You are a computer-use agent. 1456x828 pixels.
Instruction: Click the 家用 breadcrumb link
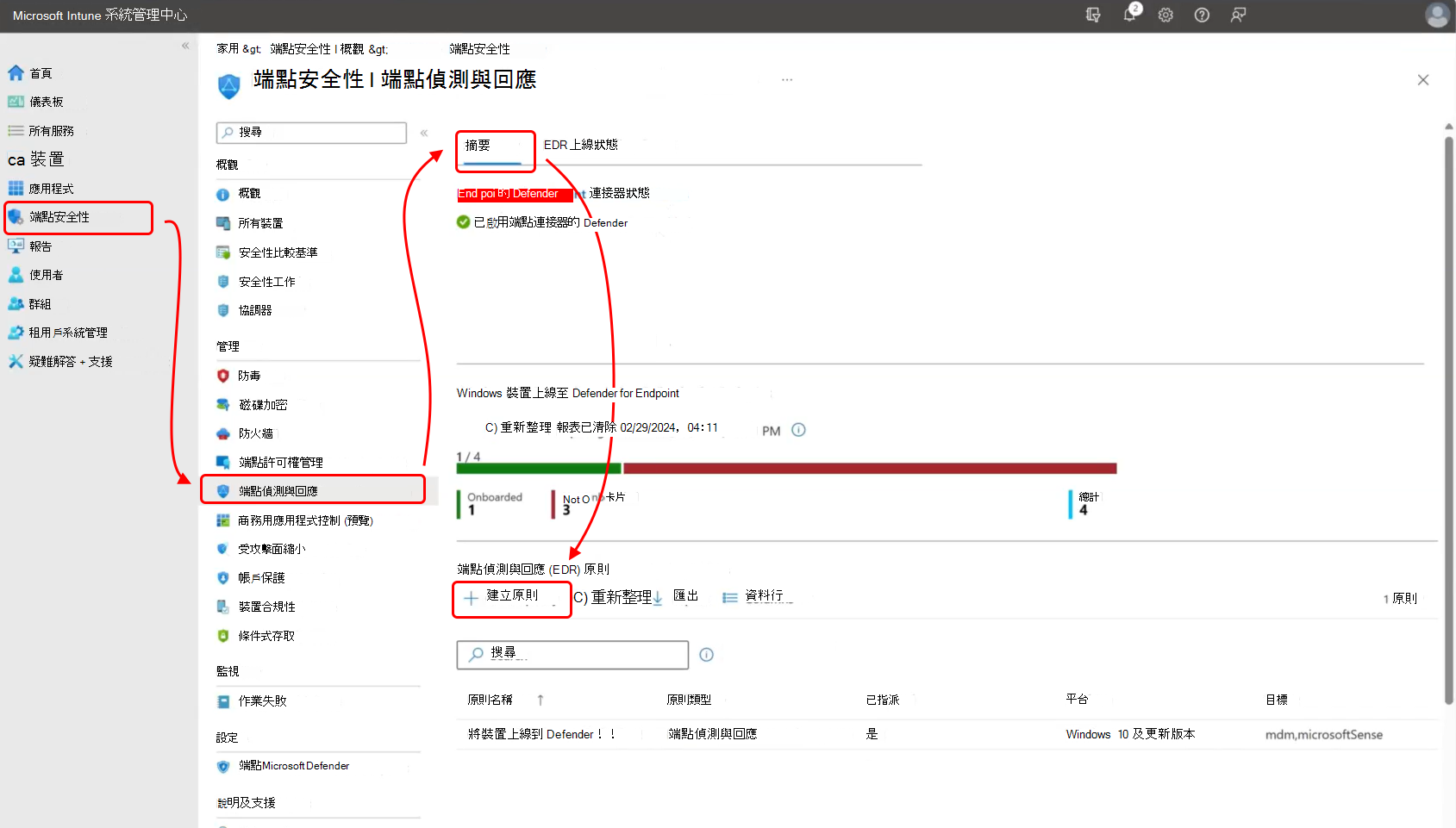(x=228, y=49)
